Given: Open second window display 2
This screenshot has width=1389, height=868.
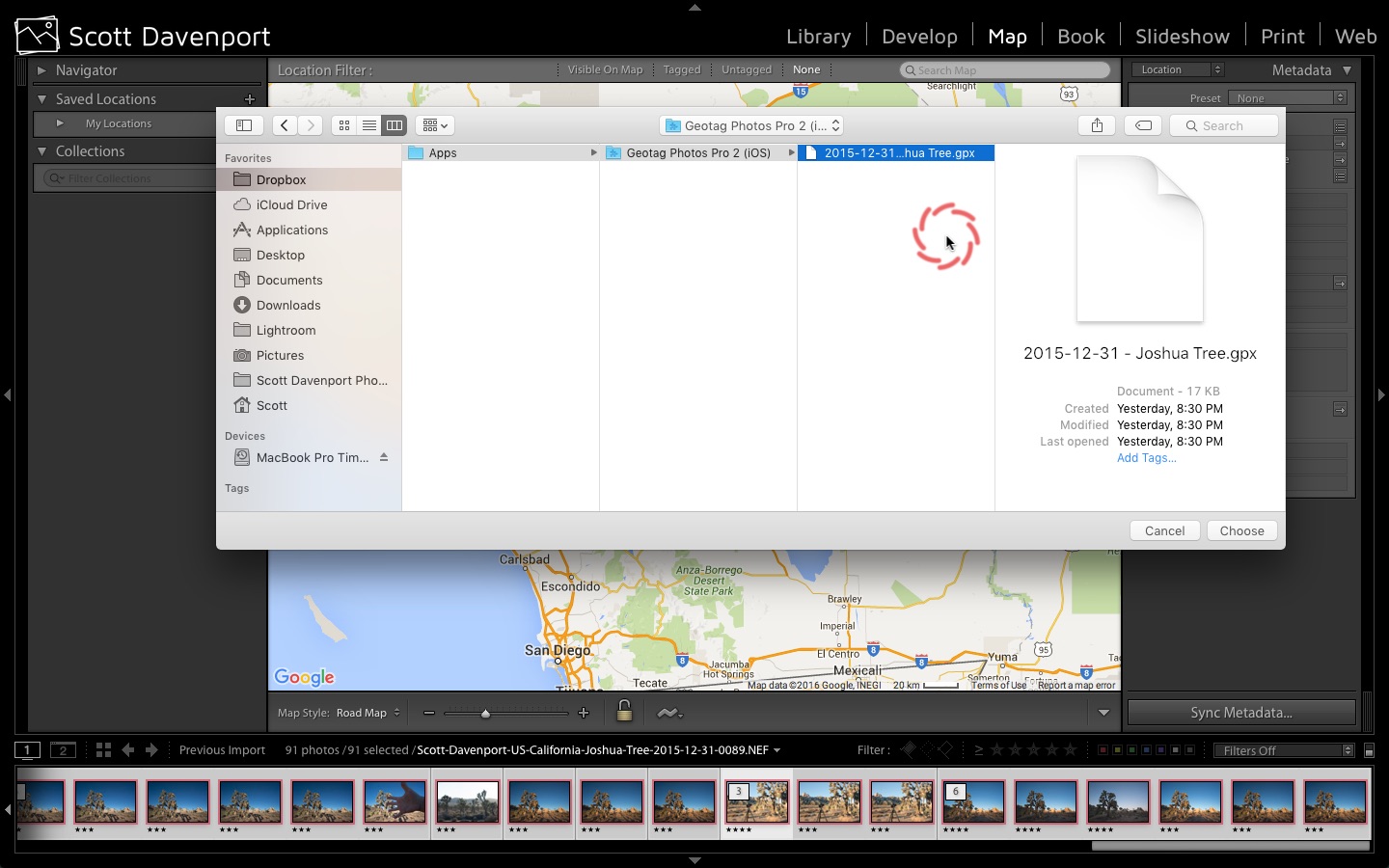Looking at the screenshot, I should pyautogui.click(x=64, y=750).
